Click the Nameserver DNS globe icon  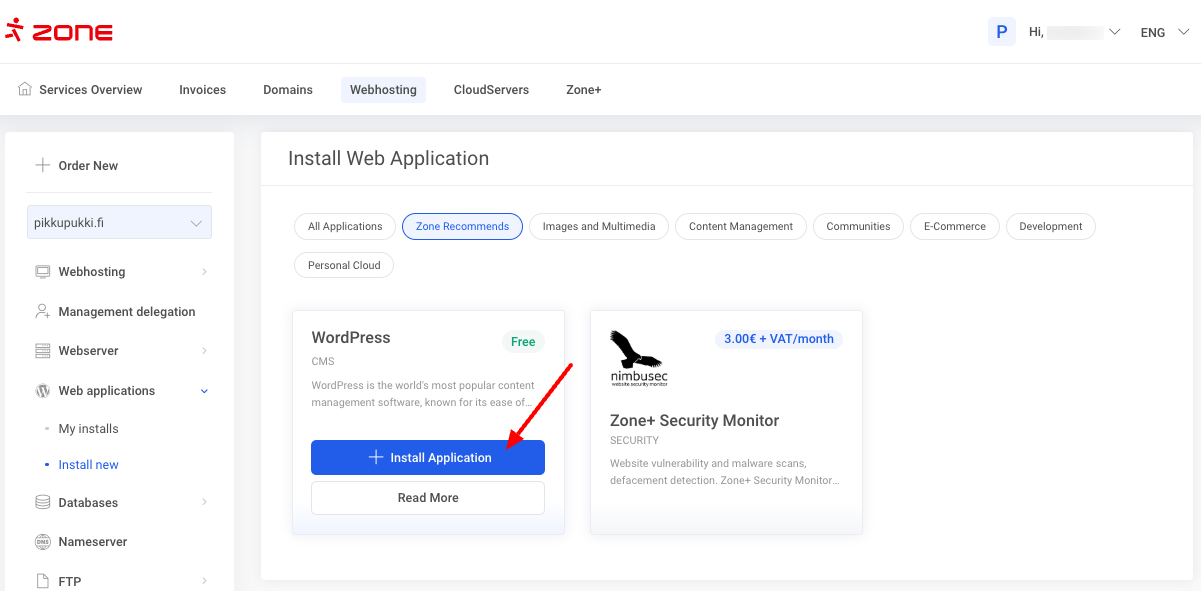[42, 542]
